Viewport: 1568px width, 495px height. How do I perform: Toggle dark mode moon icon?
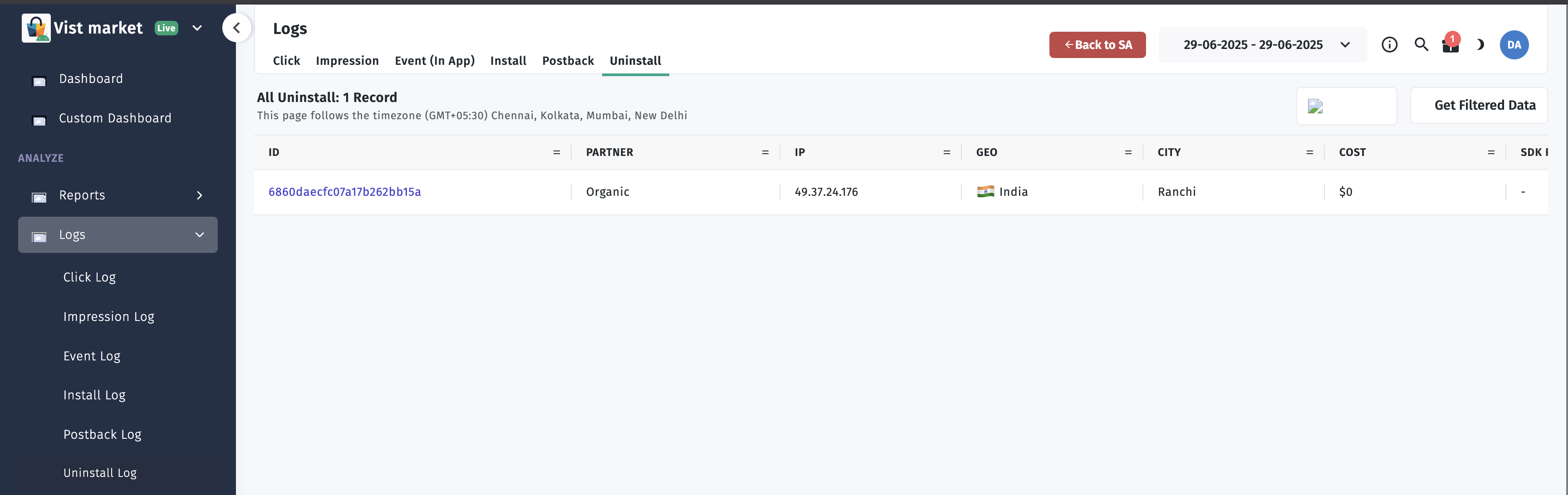pos(1480,44)
